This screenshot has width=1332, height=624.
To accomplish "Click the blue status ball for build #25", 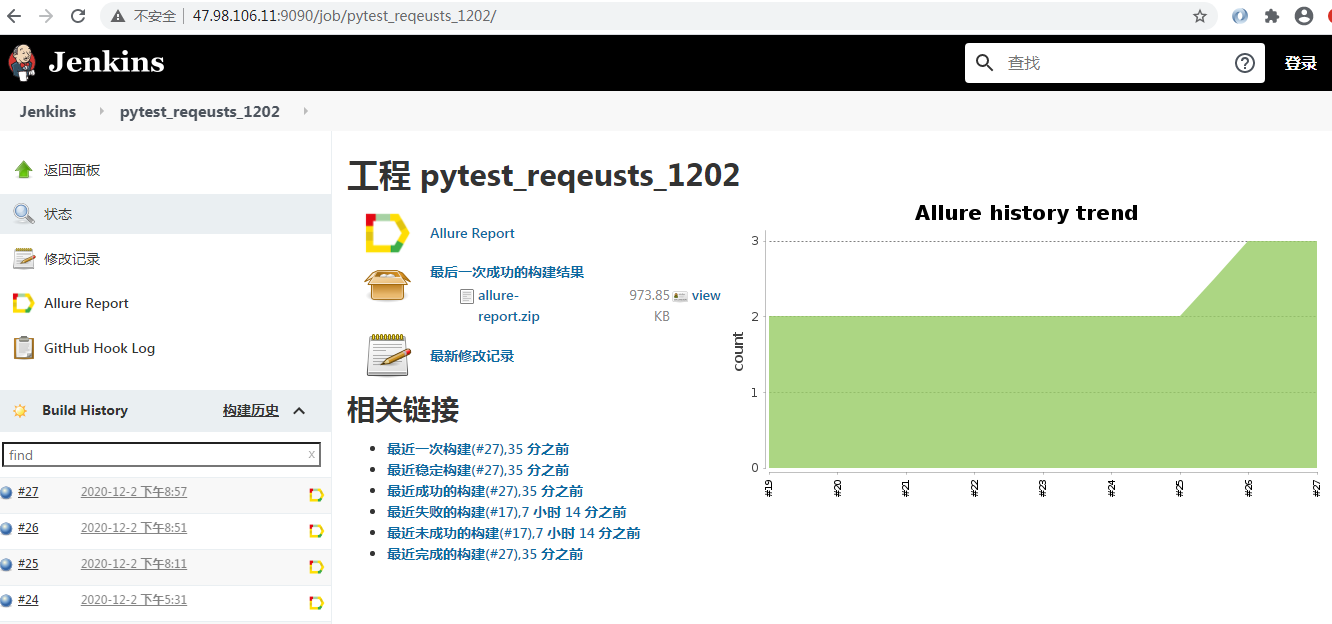I will pos(6,564).
